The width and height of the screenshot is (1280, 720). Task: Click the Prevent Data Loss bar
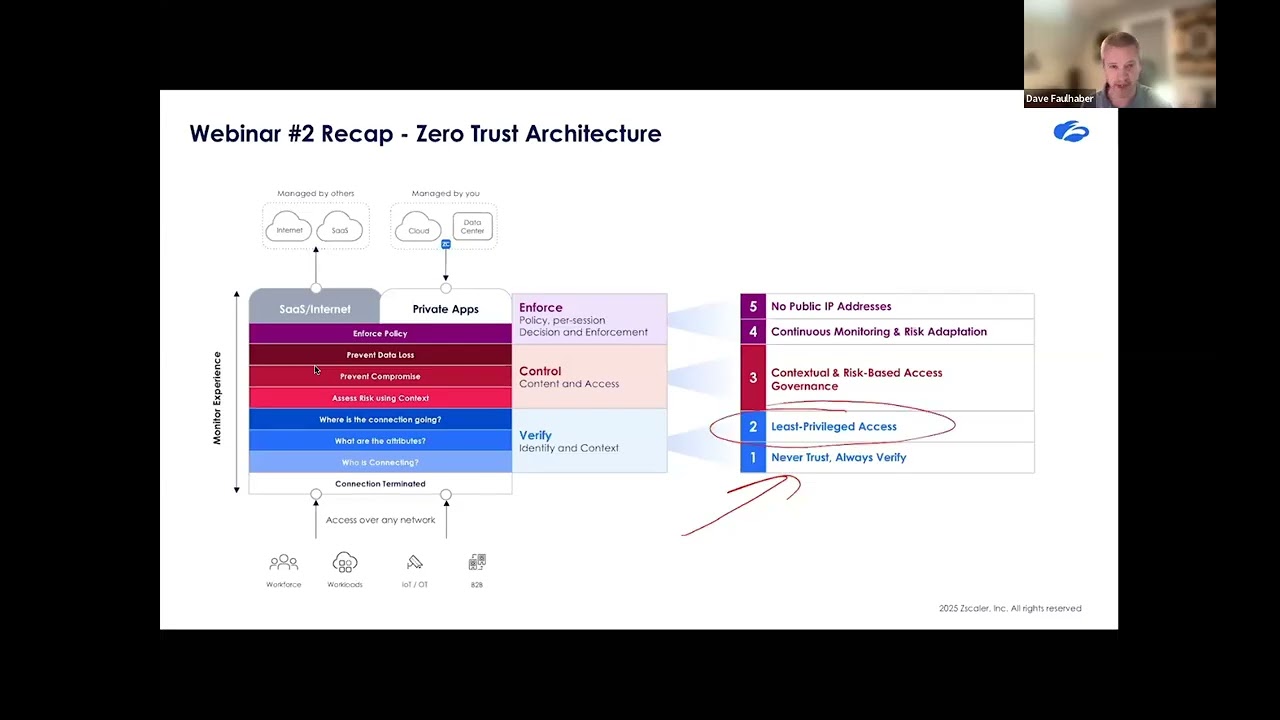point(380,355)
